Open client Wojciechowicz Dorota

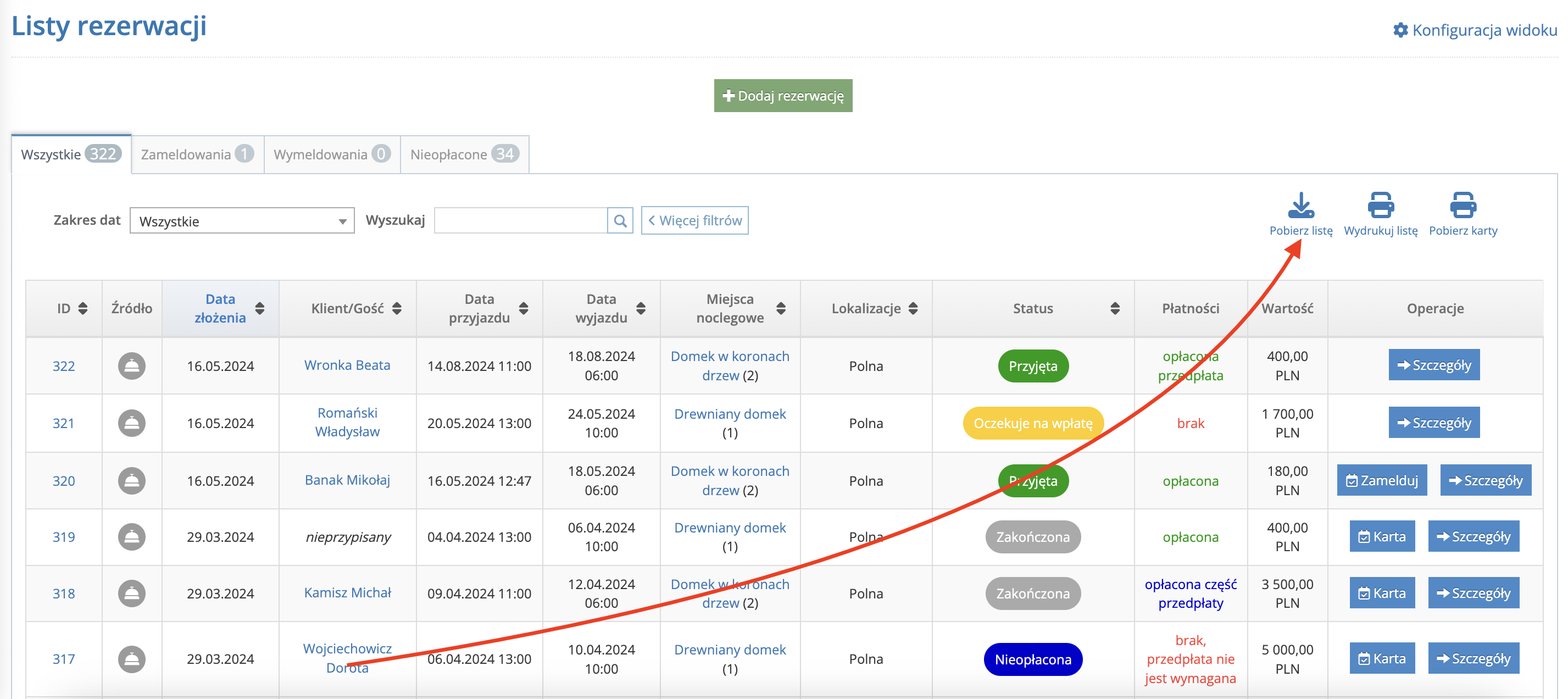coord(347,658)
